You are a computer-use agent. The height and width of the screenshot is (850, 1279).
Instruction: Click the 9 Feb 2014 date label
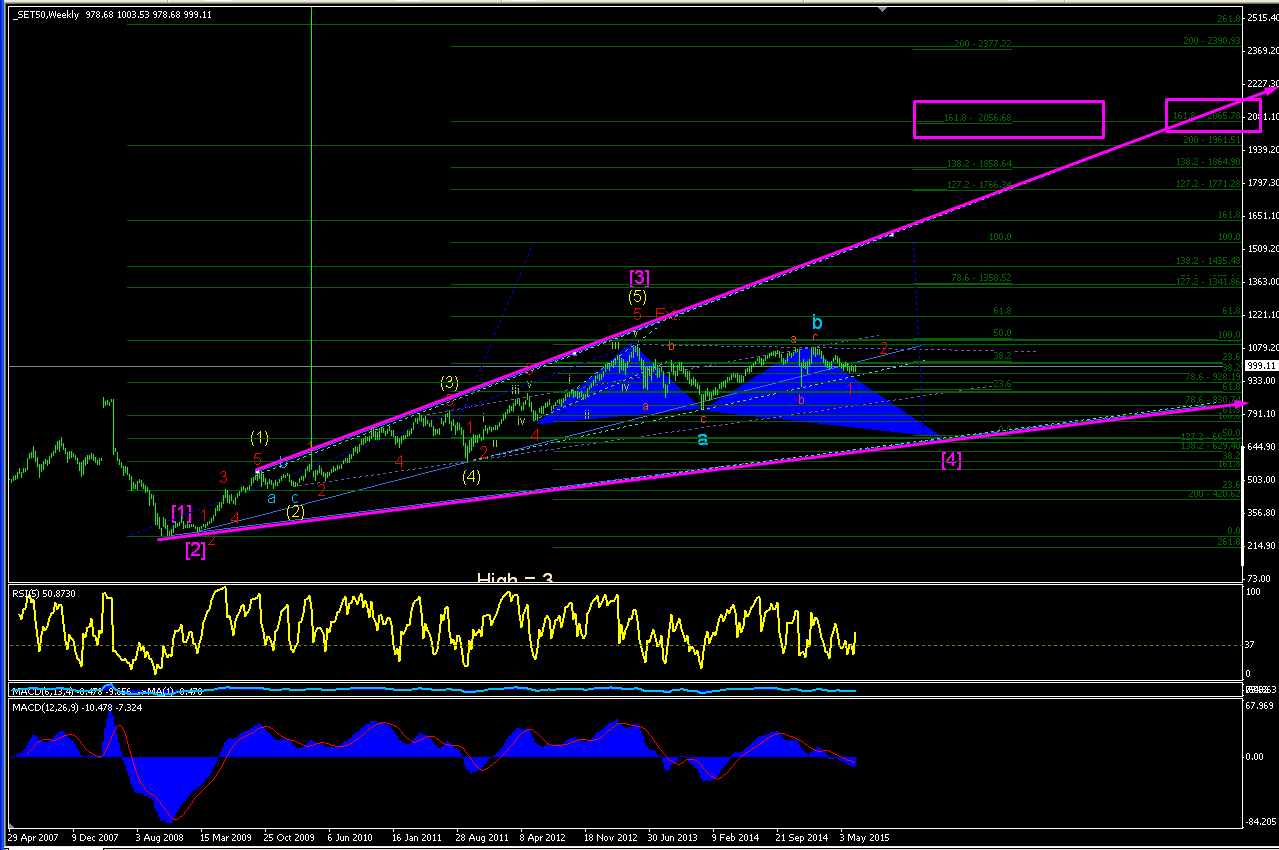pyautogui.click(x=735, y=837)
